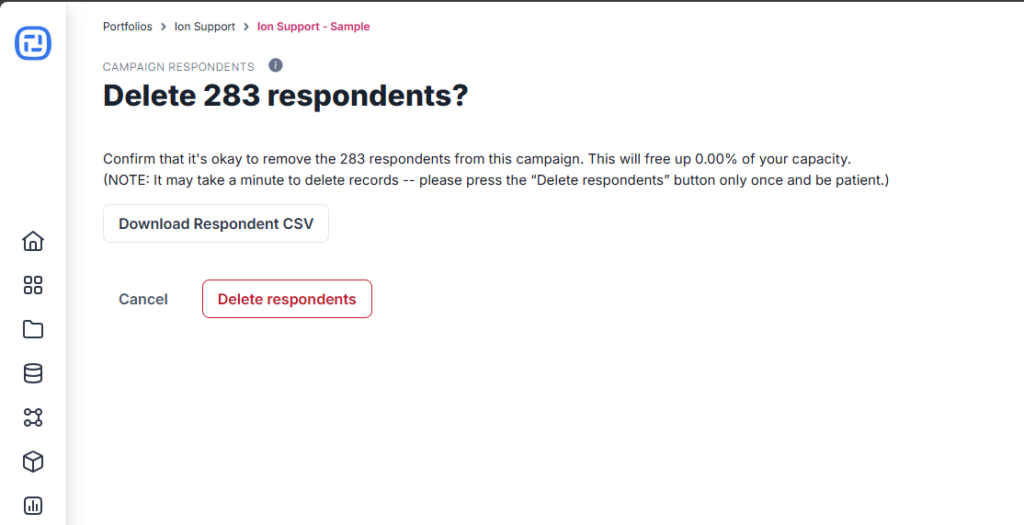Go to Portfolios breadcrumb
Screen dimensions: 1024x525
(x=127, y=27)
